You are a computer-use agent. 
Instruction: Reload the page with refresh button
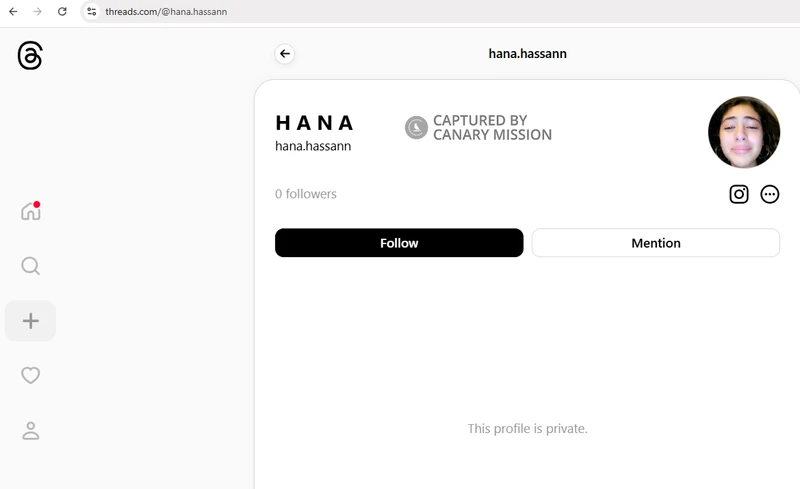point(62,11)
